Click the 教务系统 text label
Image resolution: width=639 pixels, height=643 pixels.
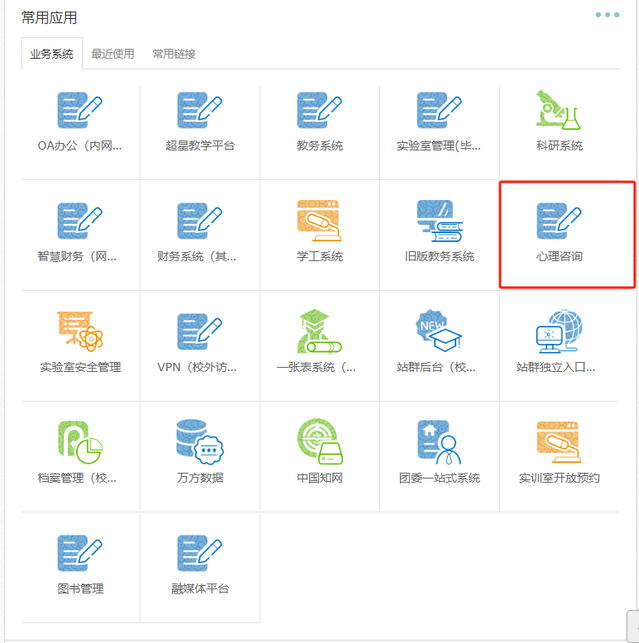click(x=319, y=146)
